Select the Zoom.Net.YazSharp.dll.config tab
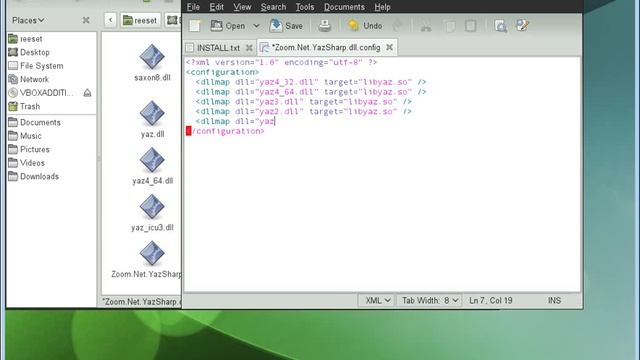640x360 pixels. (x=326, y=47)
